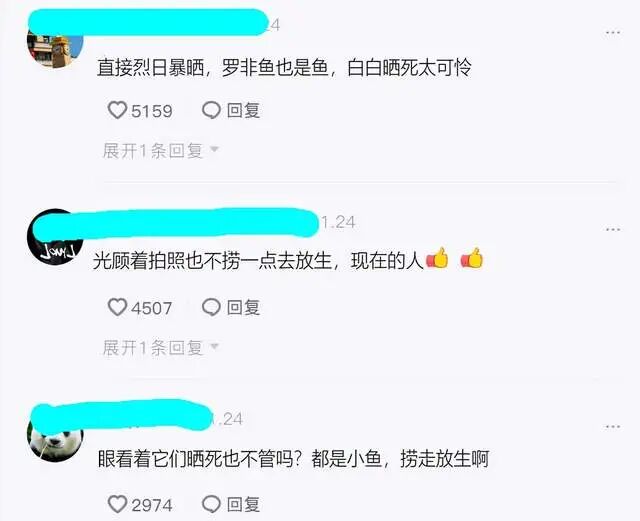Click reply bubble icon under first comment
The height and width of the screenshot is (521, 640).
tap(211, 110)
